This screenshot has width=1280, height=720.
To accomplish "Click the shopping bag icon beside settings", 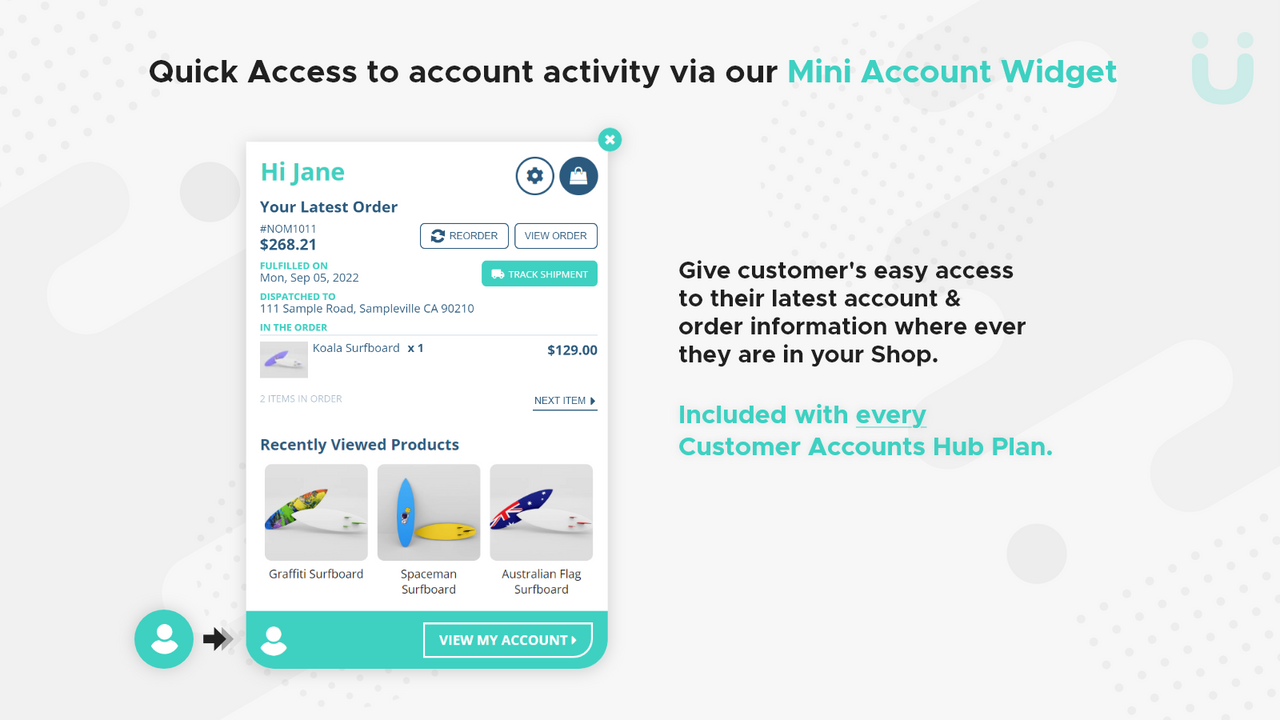I will point(578,175).
